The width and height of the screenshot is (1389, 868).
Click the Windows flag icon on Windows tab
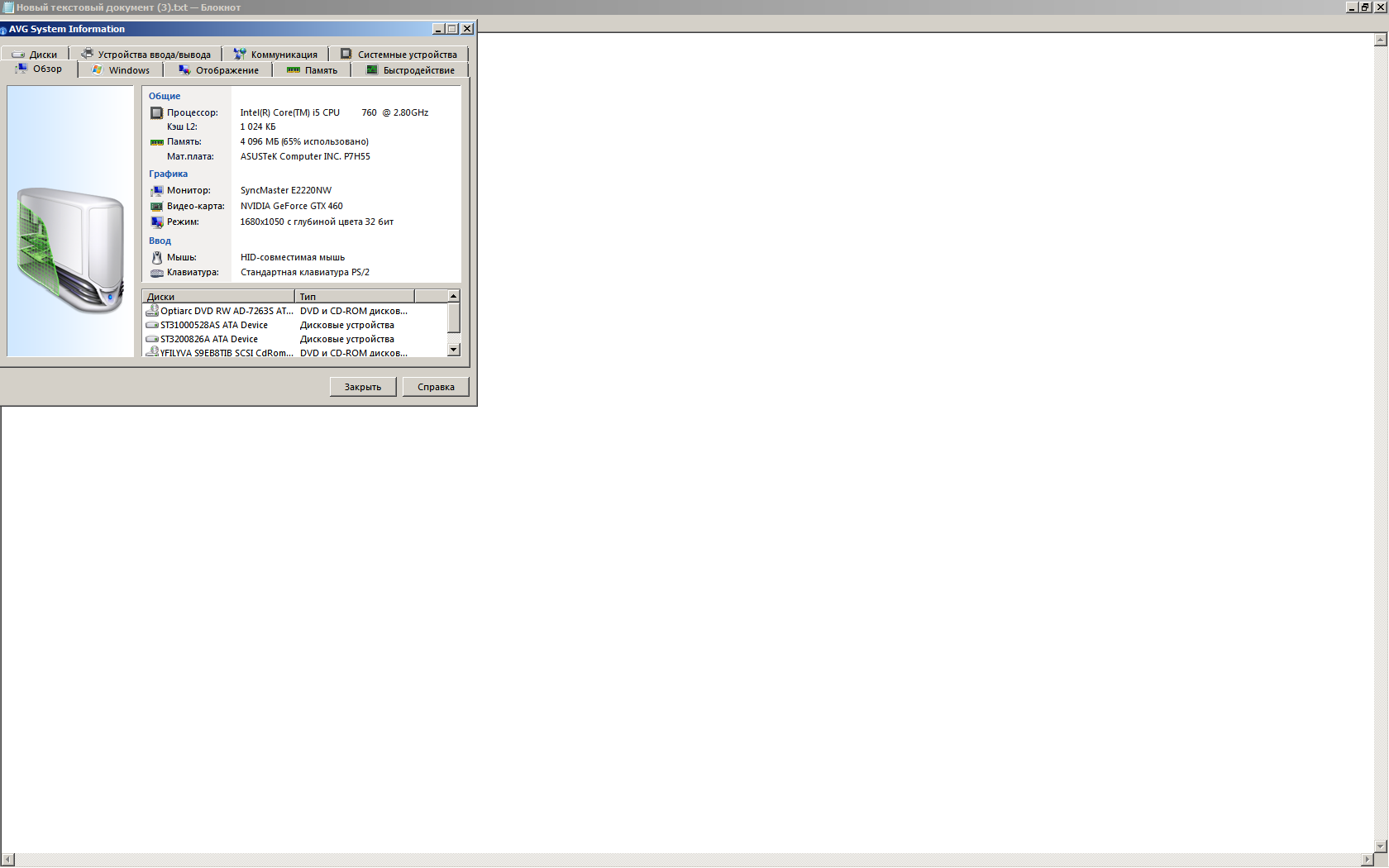(x=98, y=69)
